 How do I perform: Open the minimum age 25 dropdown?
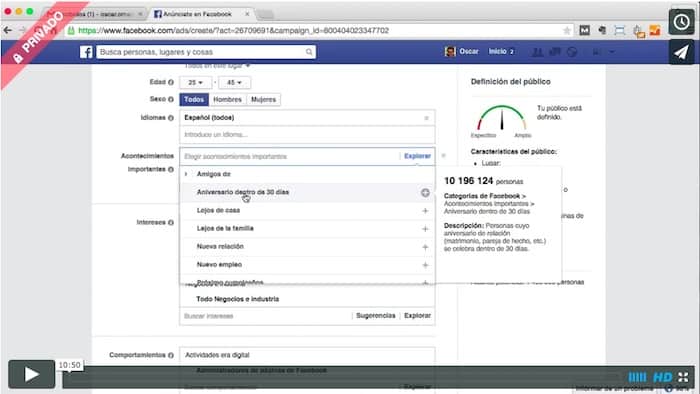tap(195, 83)
